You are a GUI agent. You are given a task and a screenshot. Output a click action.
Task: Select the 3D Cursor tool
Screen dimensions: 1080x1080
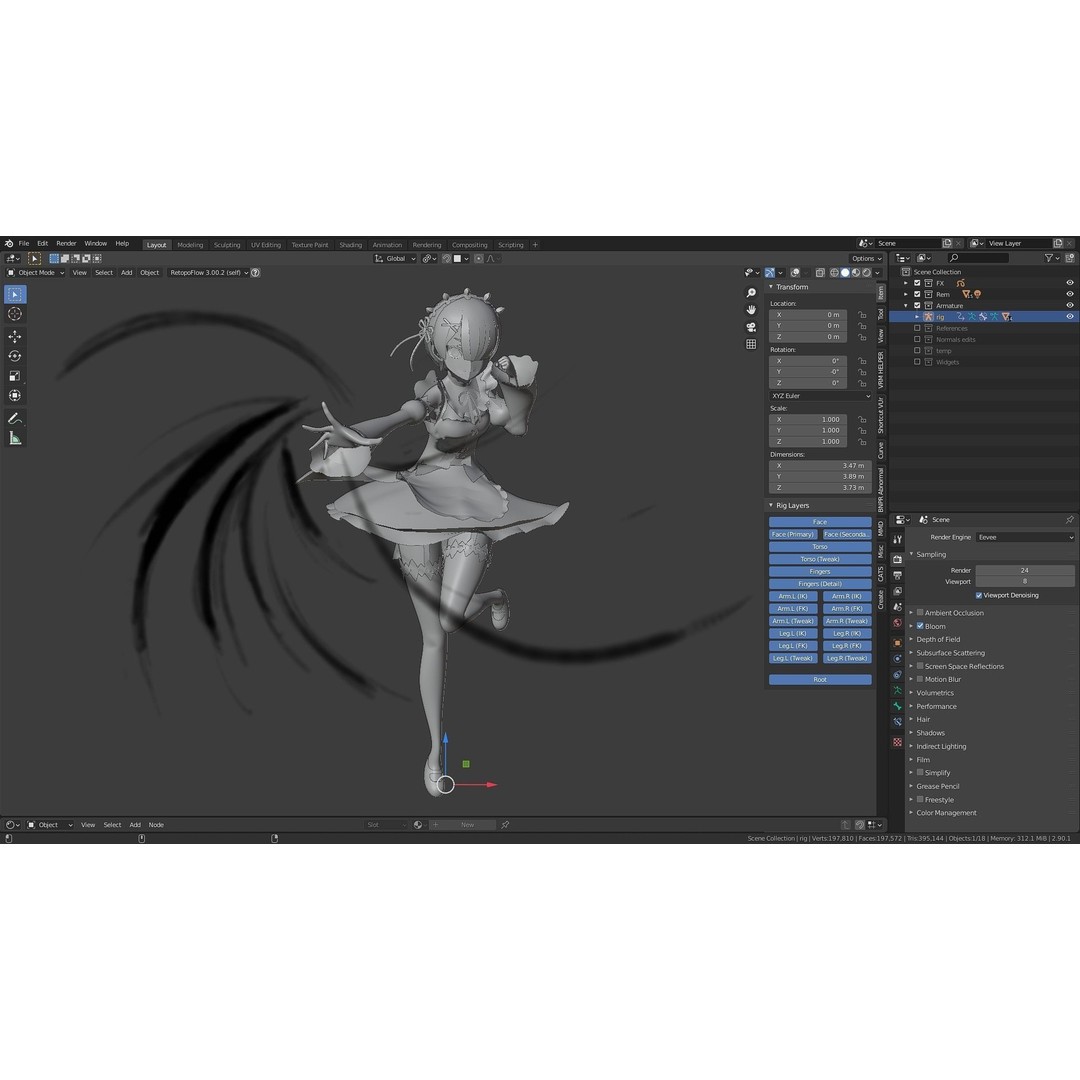[15, 314]
